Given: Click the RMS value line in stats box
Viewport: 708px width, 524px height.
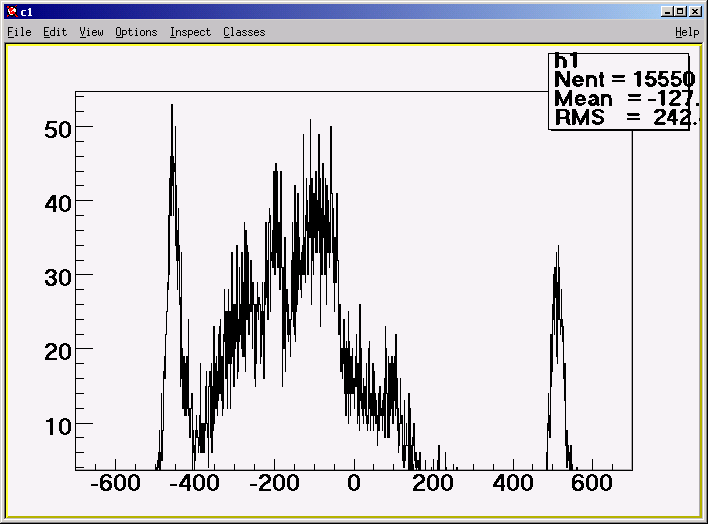Looking at the screenshot, I should click(625, 117).
